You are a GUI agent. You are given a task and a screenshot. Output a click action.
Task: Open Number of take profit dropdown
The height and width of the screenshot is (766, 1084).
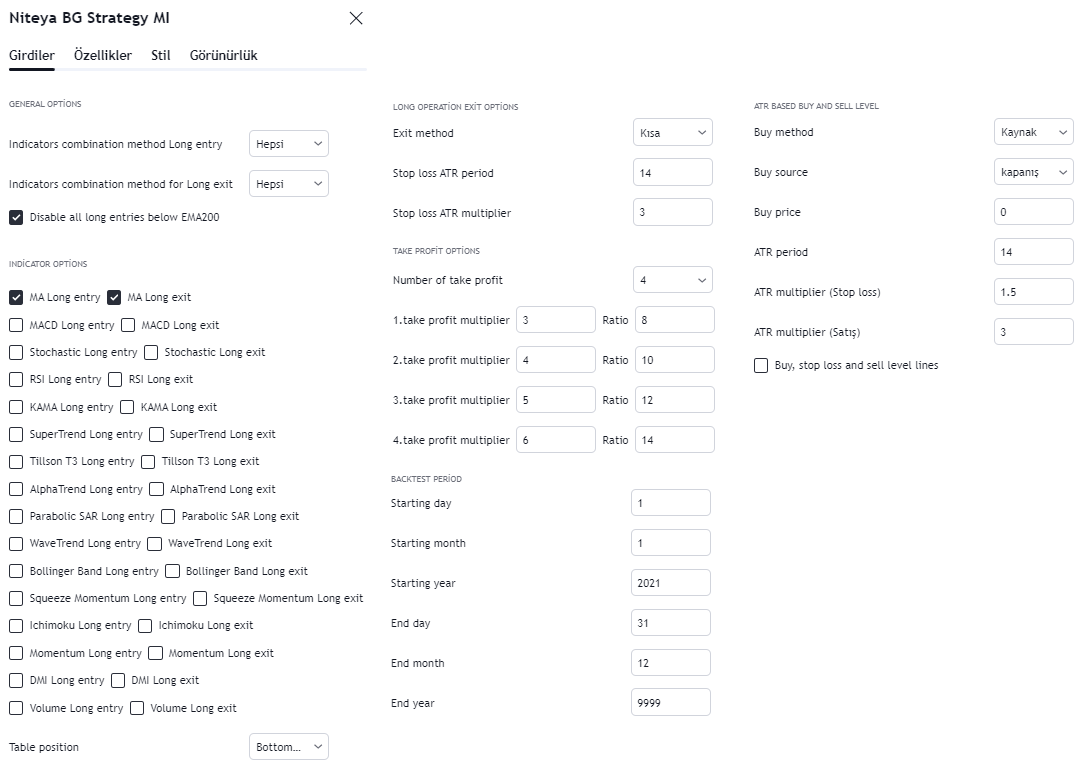tap(673, 280)
